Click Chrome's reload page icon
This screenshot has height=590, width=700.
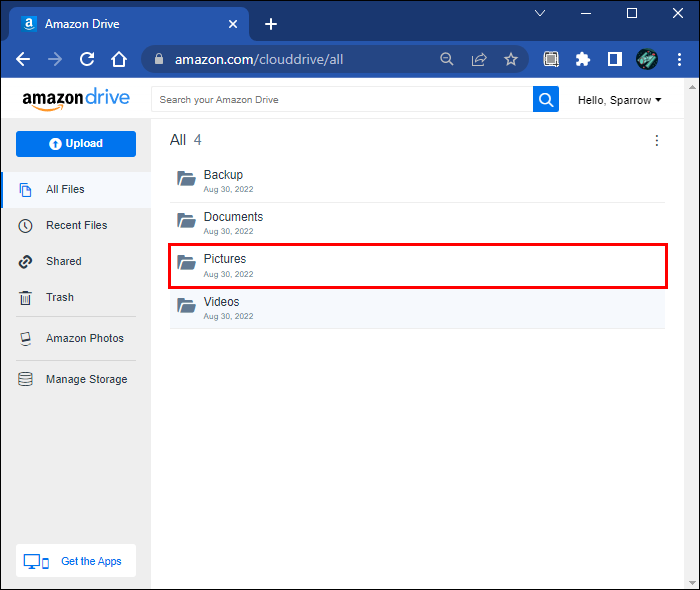click(87, 59)
